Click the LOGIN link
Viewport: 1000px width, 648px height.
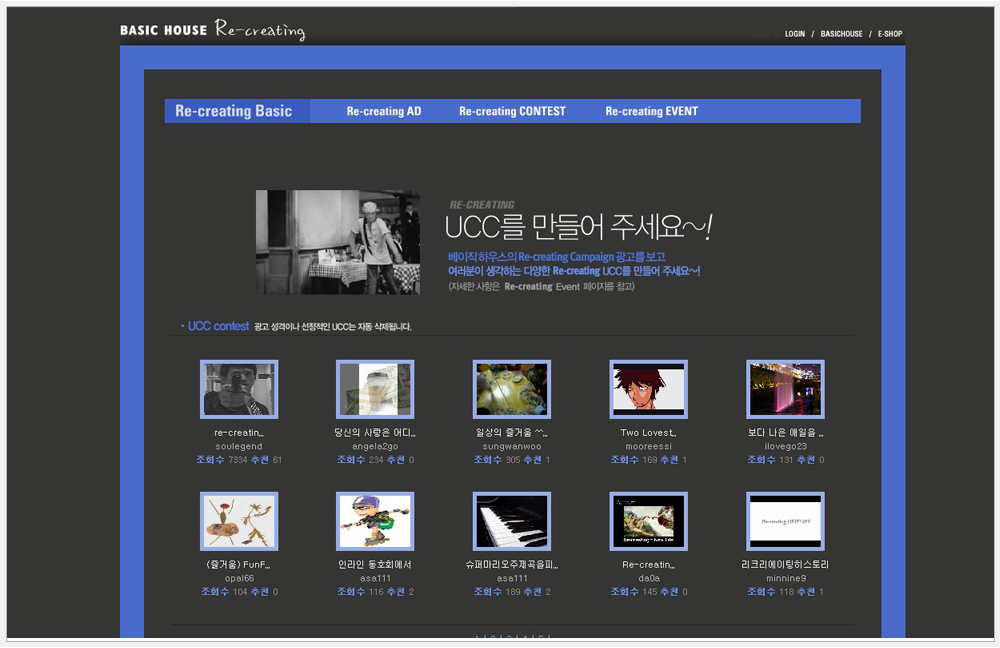pos(794,34)
